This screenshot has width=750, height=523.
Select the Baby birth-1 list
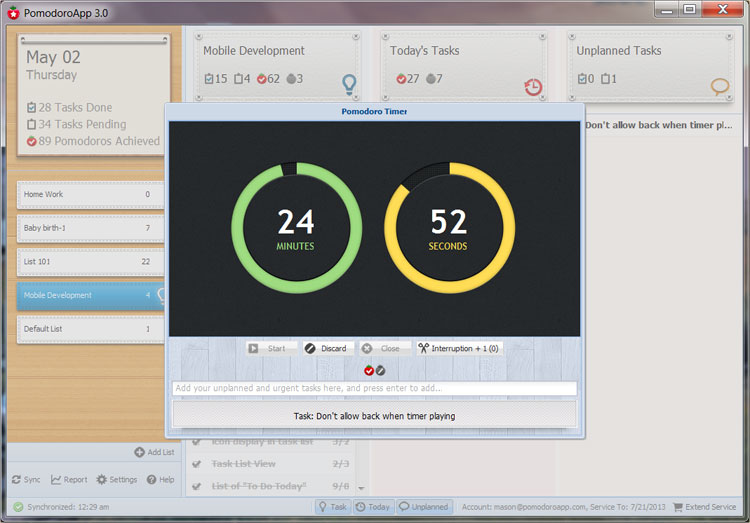[90, 228]
